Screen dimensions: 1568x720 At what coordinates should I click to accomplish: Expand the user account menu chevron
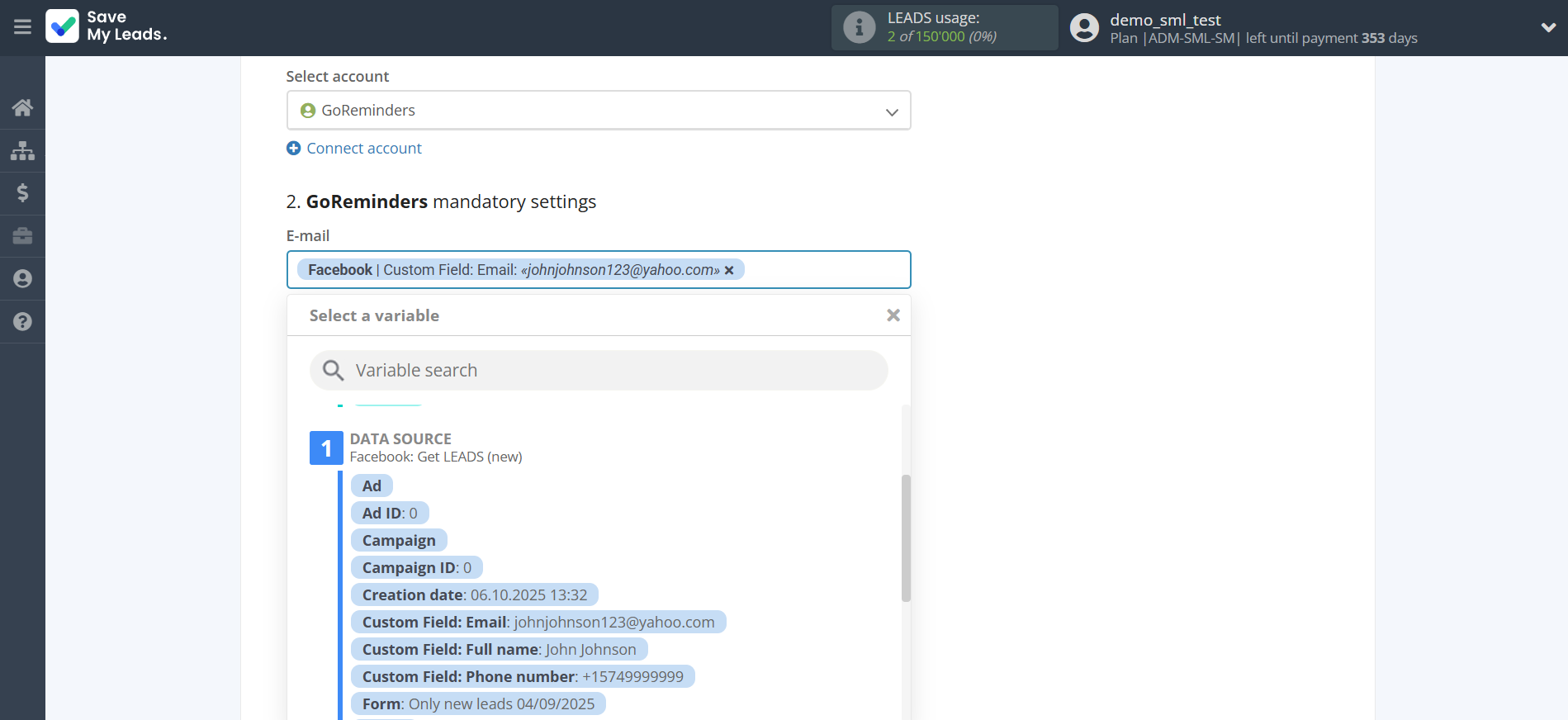point(1548,27)
